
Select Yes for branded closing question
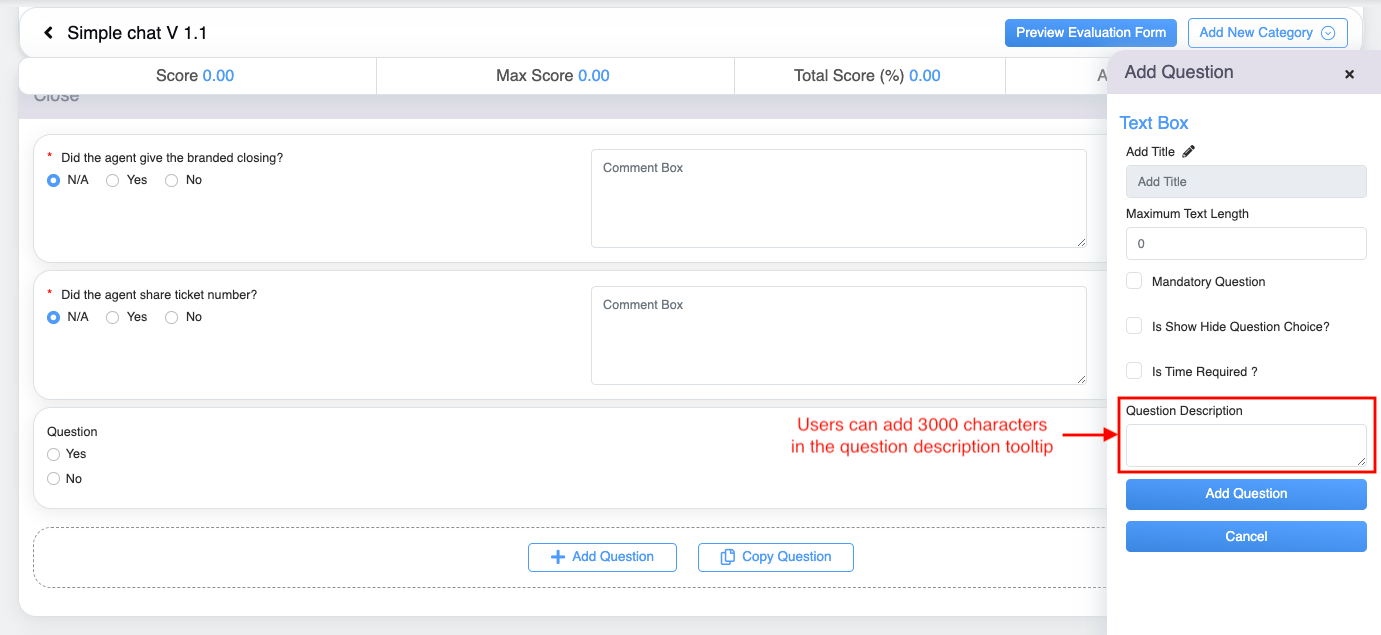[x=113, y=180]
